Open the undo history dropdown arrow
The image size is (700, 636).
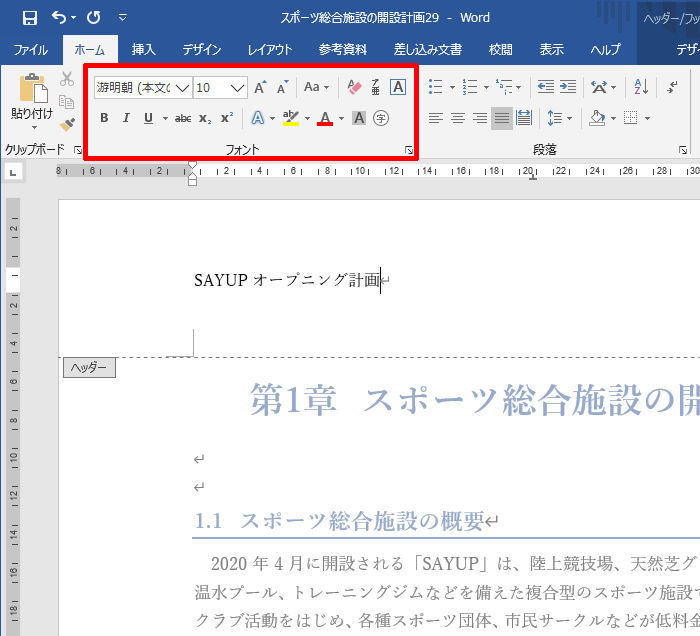point(74,18)
